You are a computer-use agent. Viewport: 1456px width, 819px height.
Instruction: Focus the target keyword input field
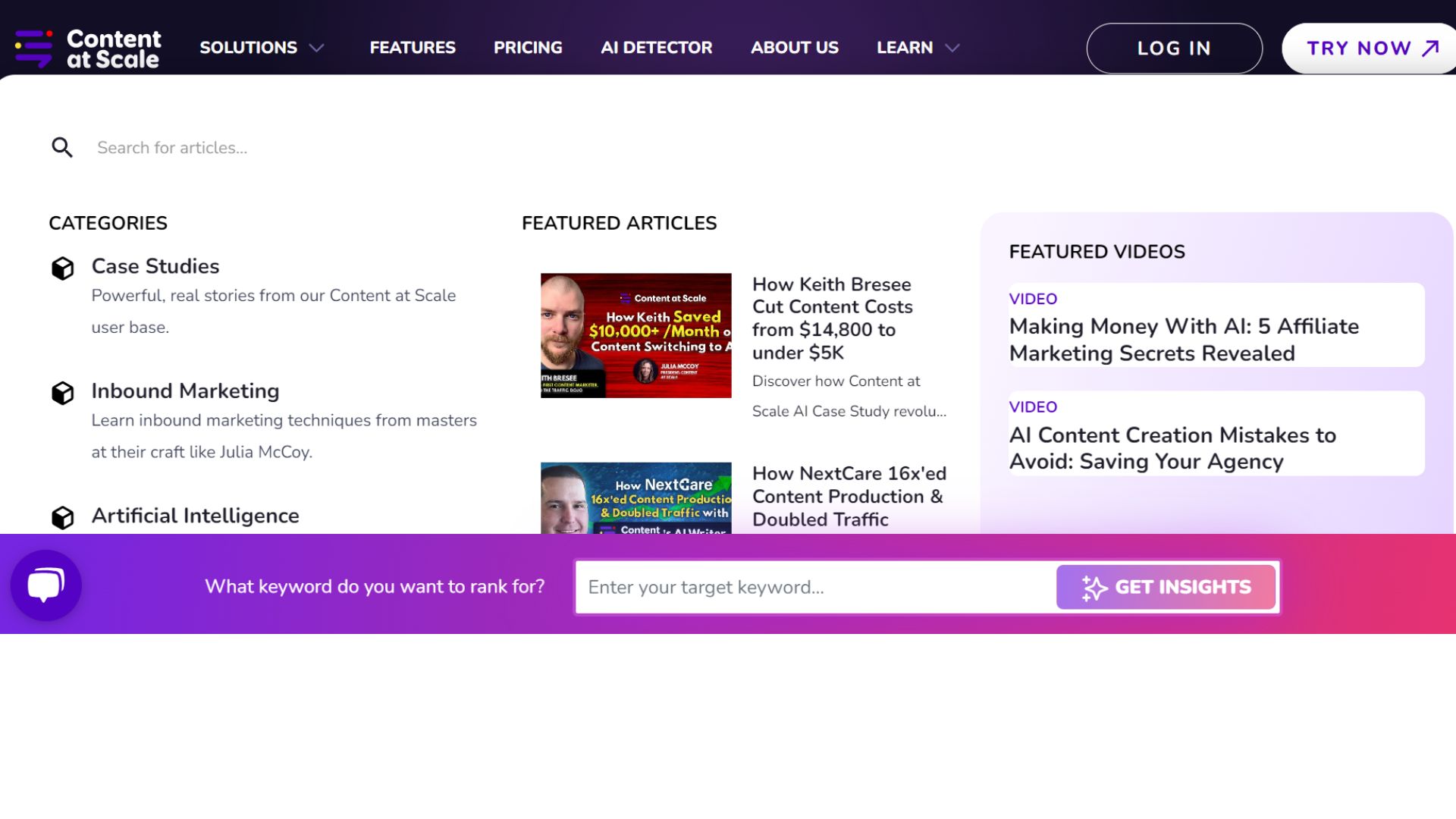click(816, 587)
